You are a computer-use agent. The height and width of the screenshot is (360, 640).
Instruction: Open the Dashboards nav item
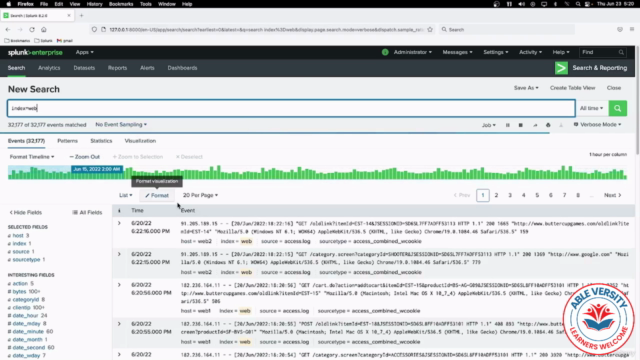182,68
